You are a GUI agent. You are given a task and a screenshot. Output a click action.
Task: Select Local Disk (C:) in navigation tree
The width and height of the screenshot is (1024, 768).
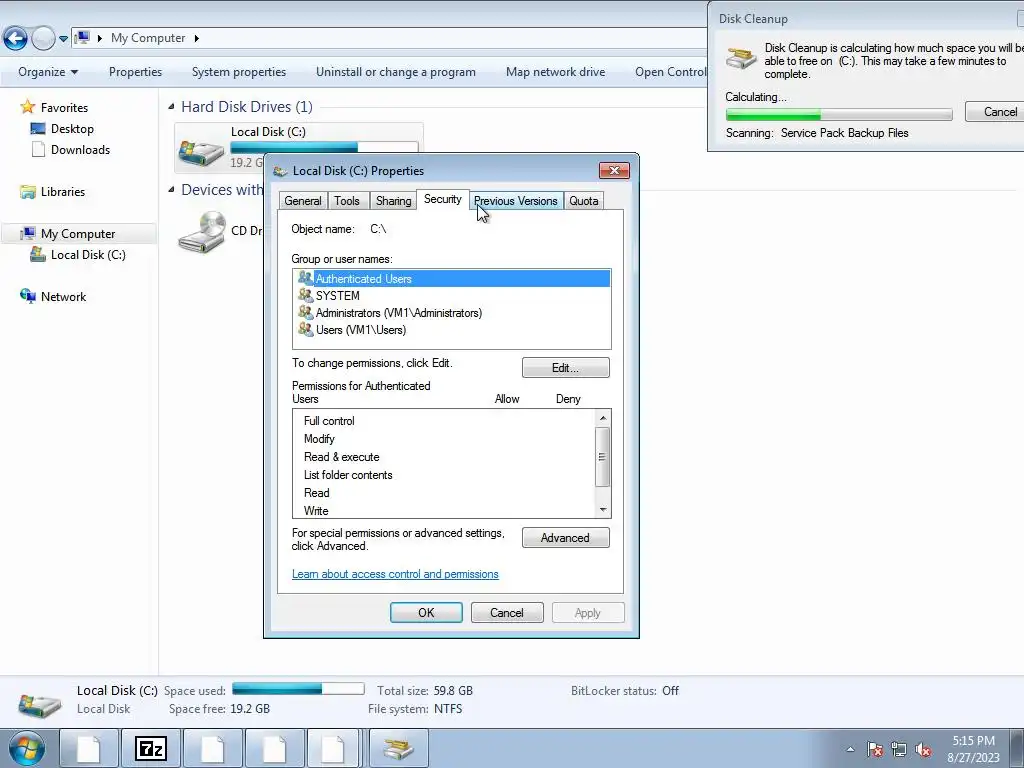88,255
